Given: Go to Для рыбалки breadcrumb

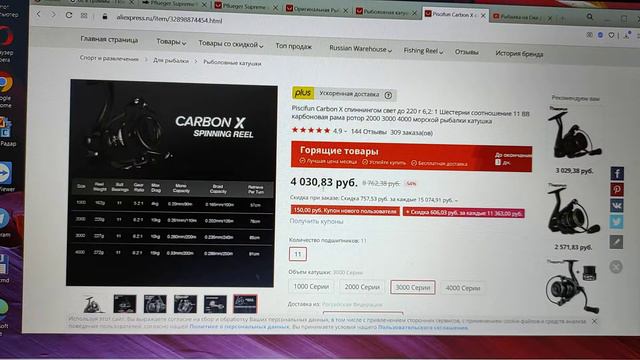Looking at the screenshot, I should click(x=171, y=60).
